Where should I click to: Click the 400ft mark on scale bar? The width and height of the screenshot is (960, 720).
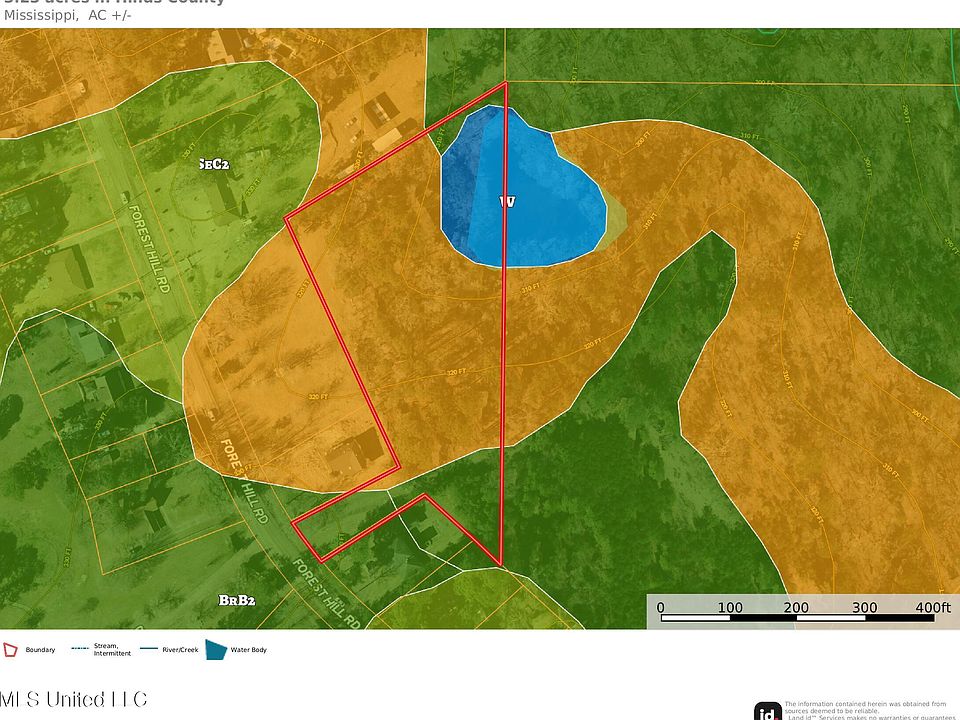tap(931, 607)
